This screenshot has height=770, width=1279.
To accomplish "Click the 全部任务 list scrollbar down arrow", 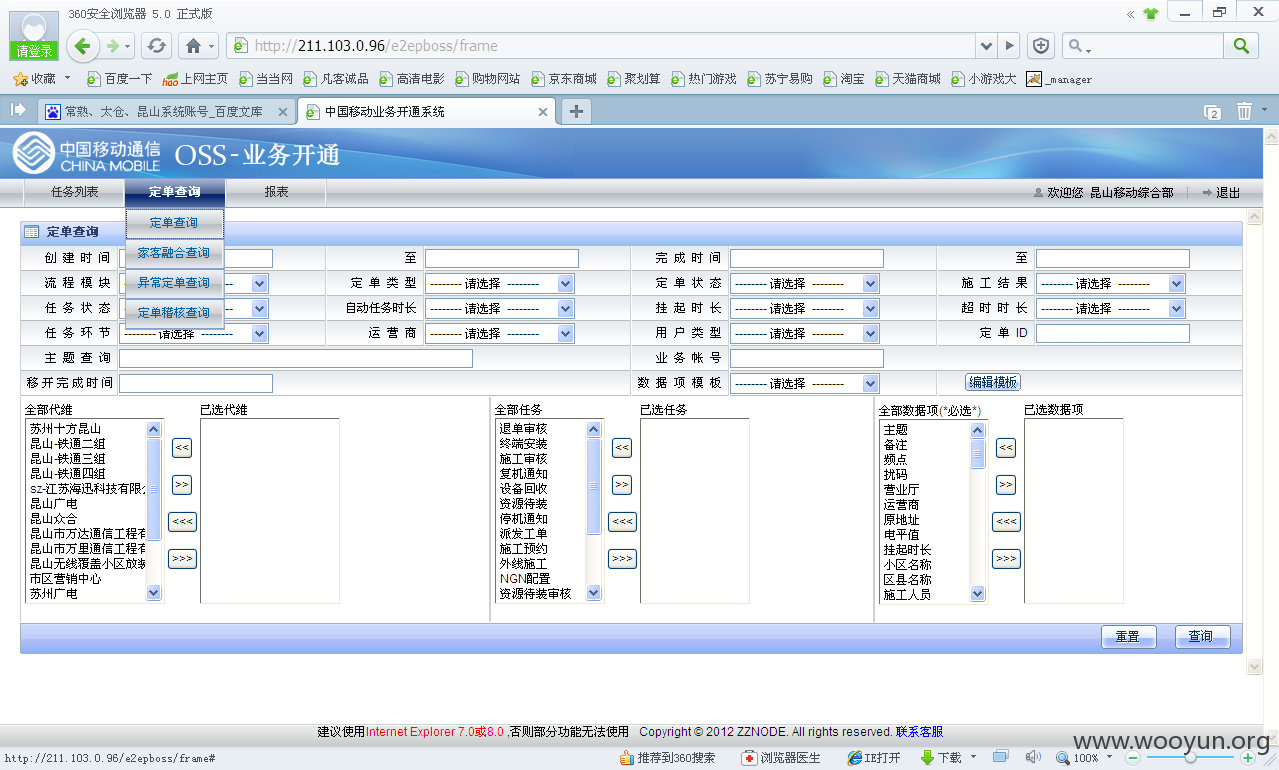I will (593, 593).
